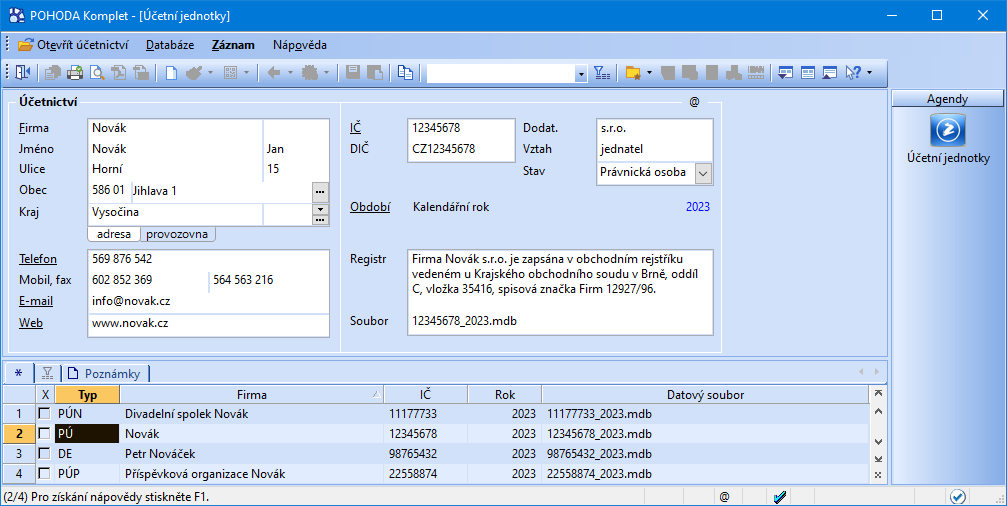Open the Záznam menu

coord(233,45)
